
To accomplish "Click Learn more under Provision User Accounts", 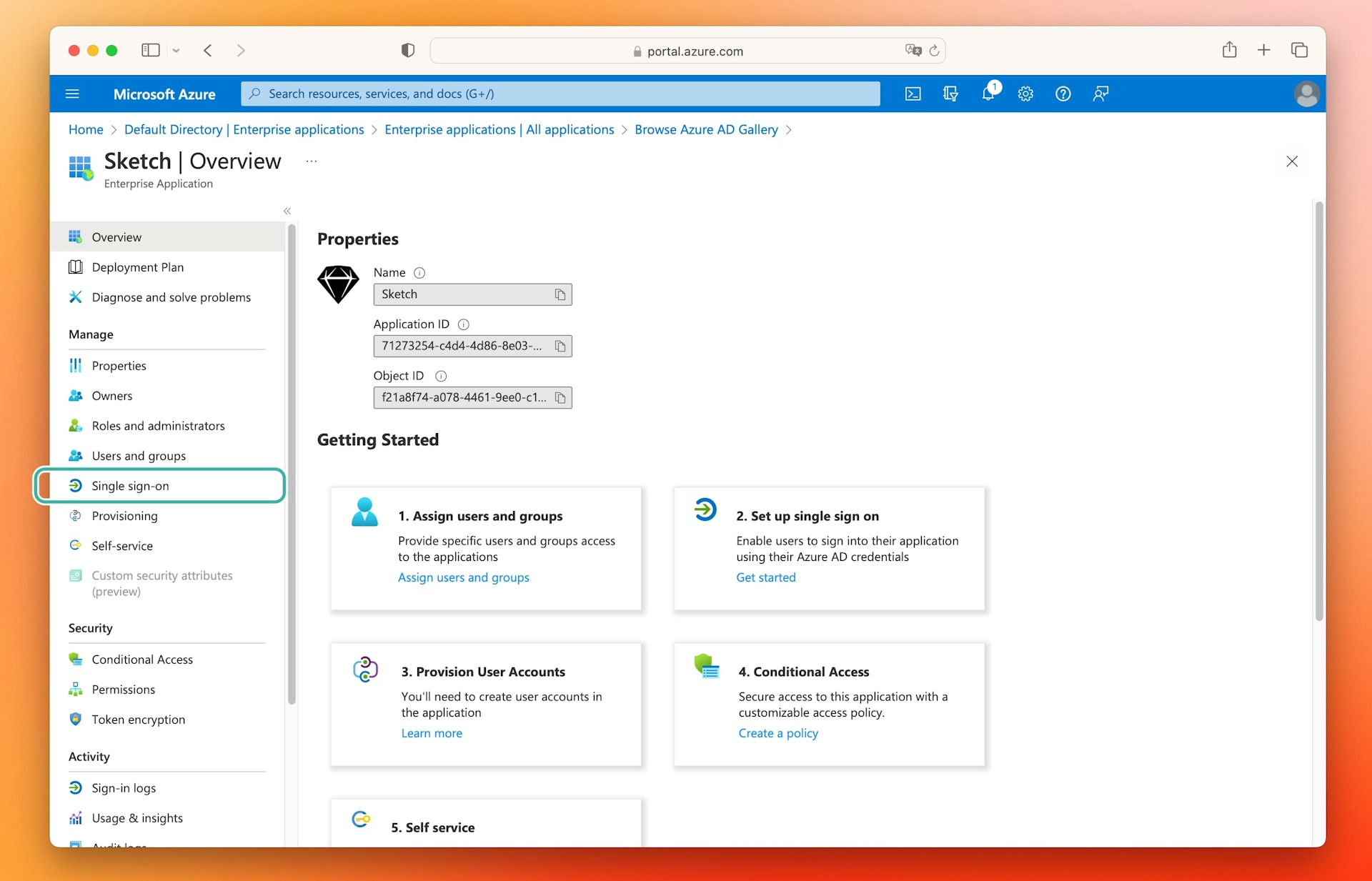I will pyautogui.click(x=432, y=733).
